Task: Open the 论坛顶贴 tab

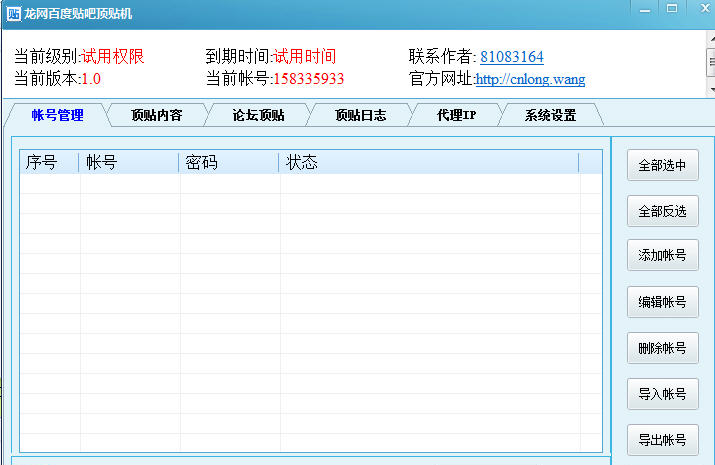Action: 258,115
